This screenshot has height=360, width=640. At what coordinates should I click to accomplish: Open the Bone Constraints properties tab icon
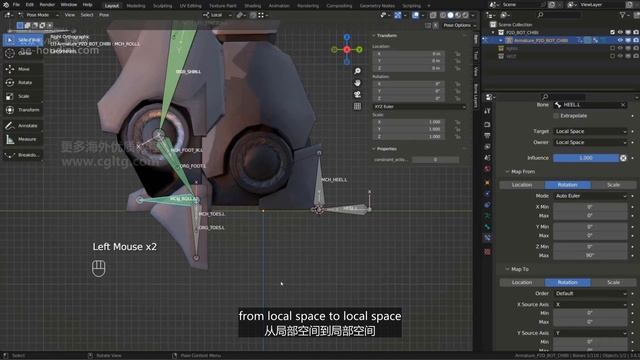tap(487, 238)
